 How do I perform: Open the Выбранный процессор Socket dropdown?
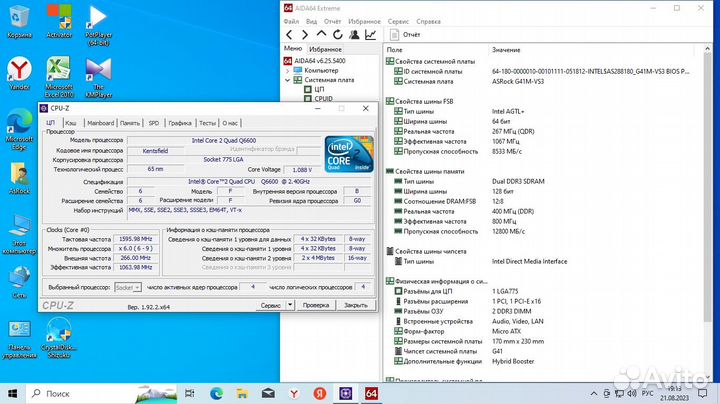128,287
